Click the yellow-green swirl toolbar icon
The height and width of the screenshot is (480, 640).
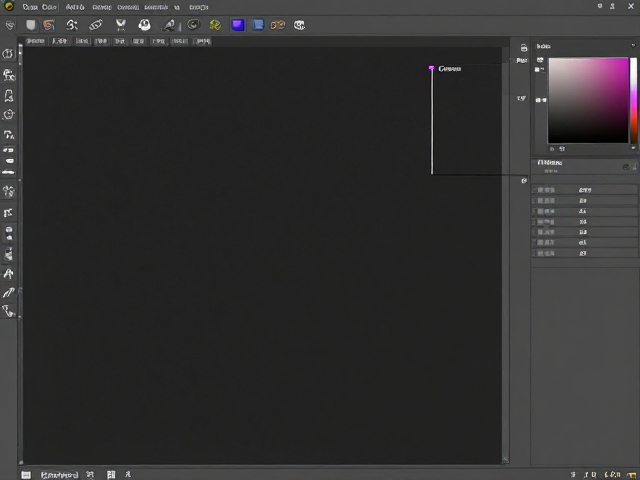(215, 25)
